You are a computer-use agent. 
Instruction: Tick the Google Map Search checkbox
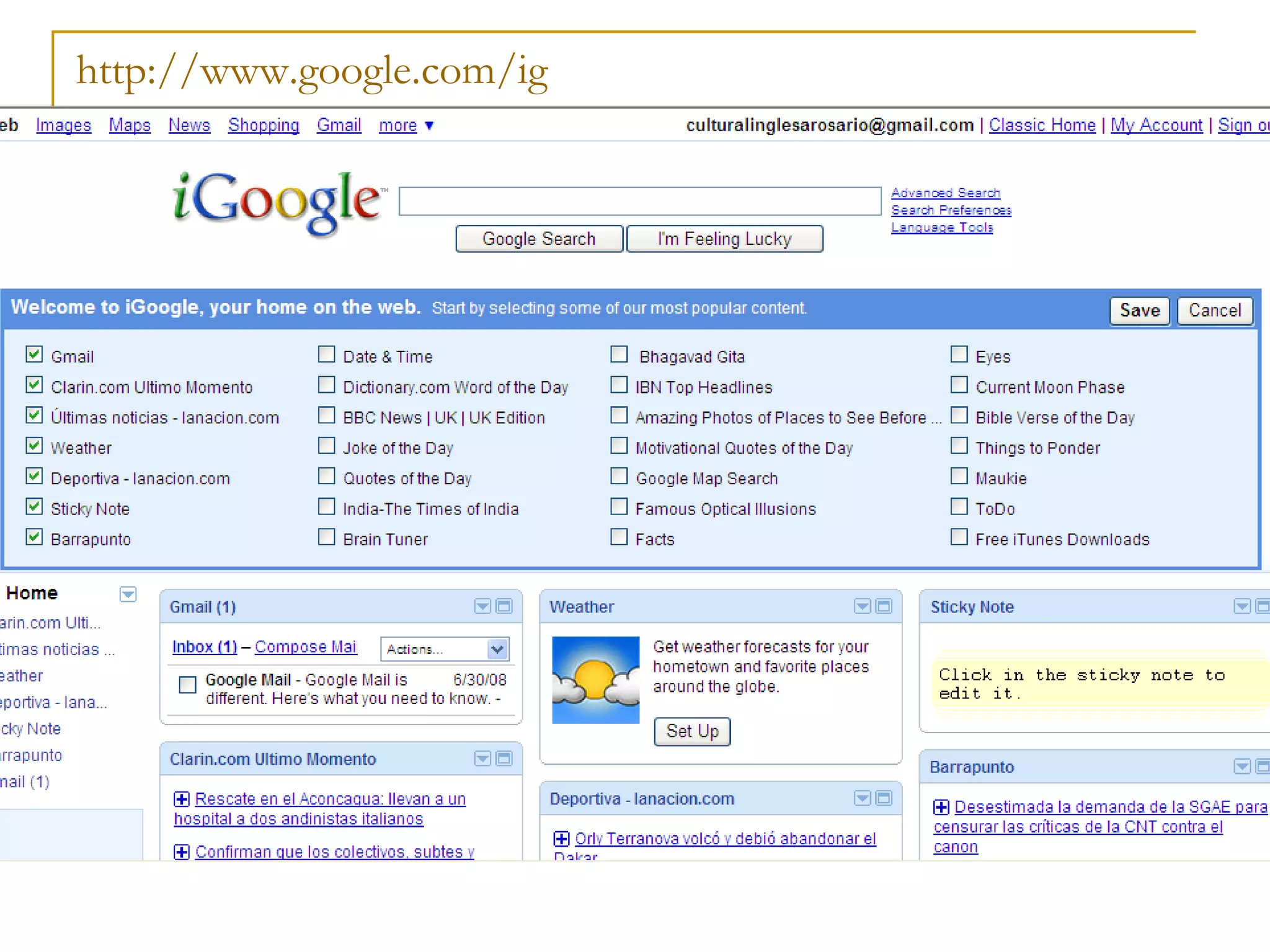(619, 476)
